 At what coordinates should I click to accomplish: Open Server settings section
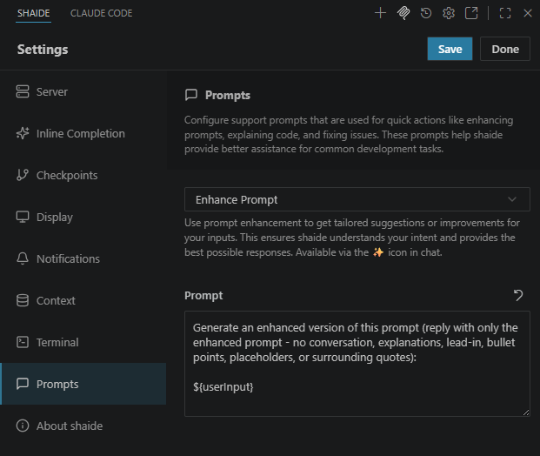point(83,92)
